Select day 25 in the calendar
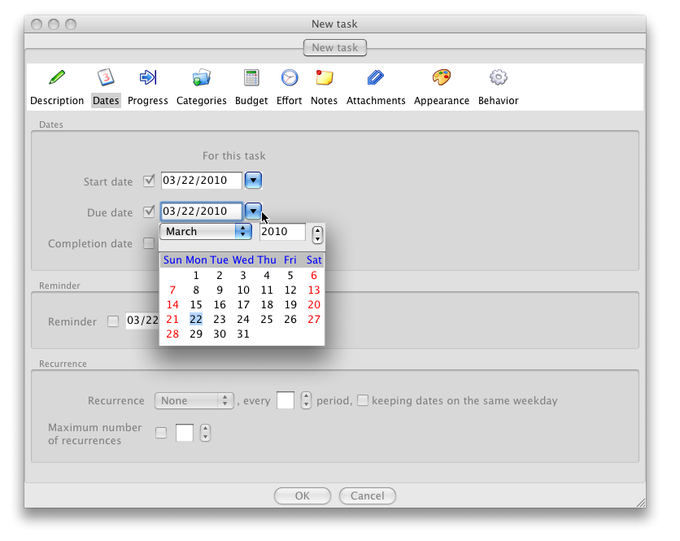Viewport: 680px width, 541px height. click(267, 319)
